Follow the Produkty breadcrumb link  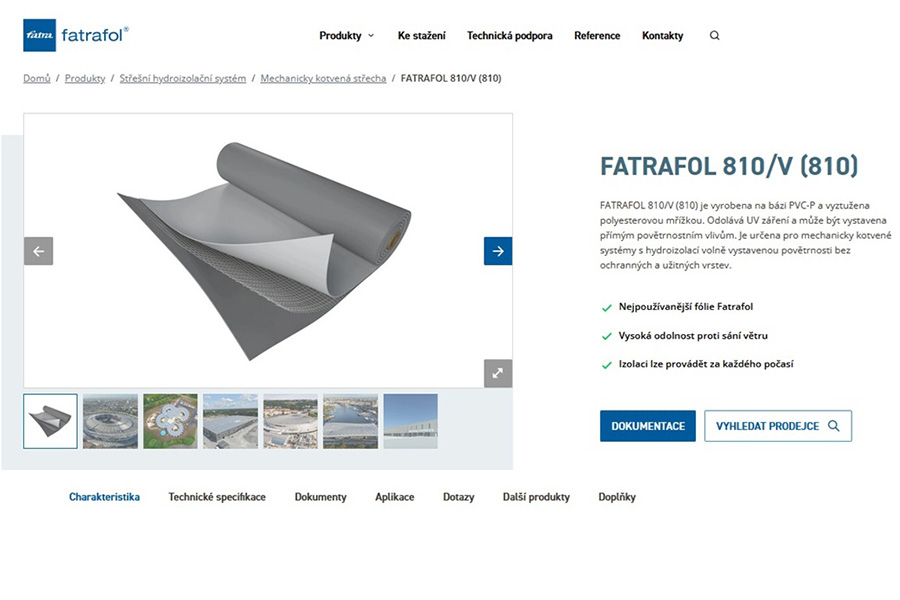point(85,78)
